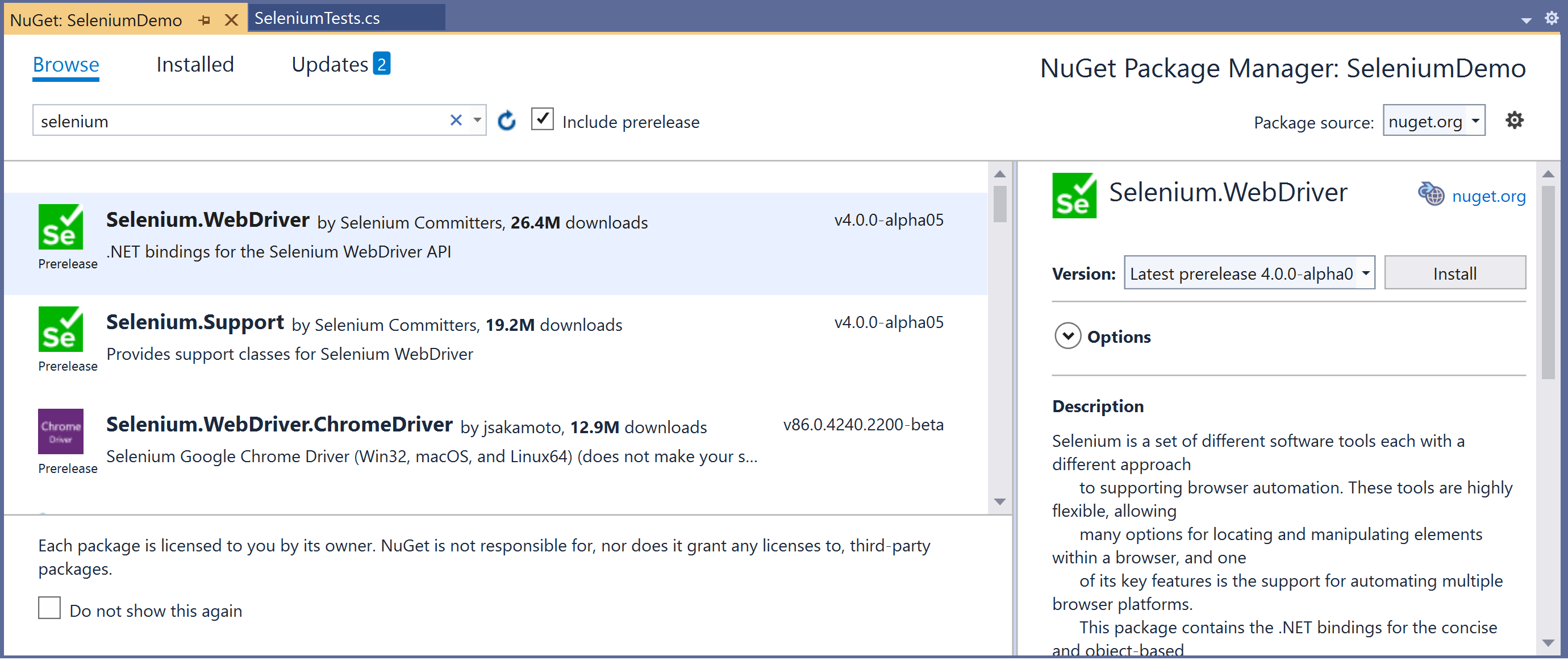Click Selenium.WebDriver package icon in list
Screen dimensions: 1568x660
pos(60,227)
